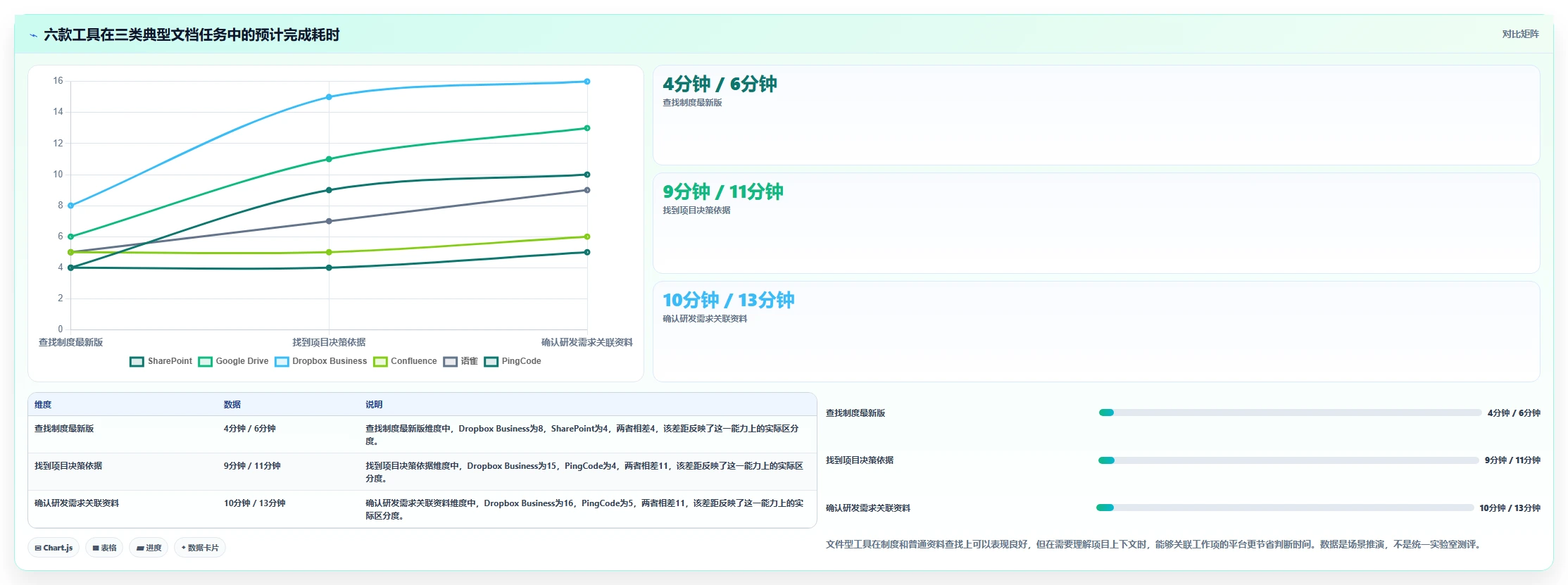Viewport: 1568px width, 585px height.
Task: Click the 语雀 point at value 7
Action: (x=329, y=221)
